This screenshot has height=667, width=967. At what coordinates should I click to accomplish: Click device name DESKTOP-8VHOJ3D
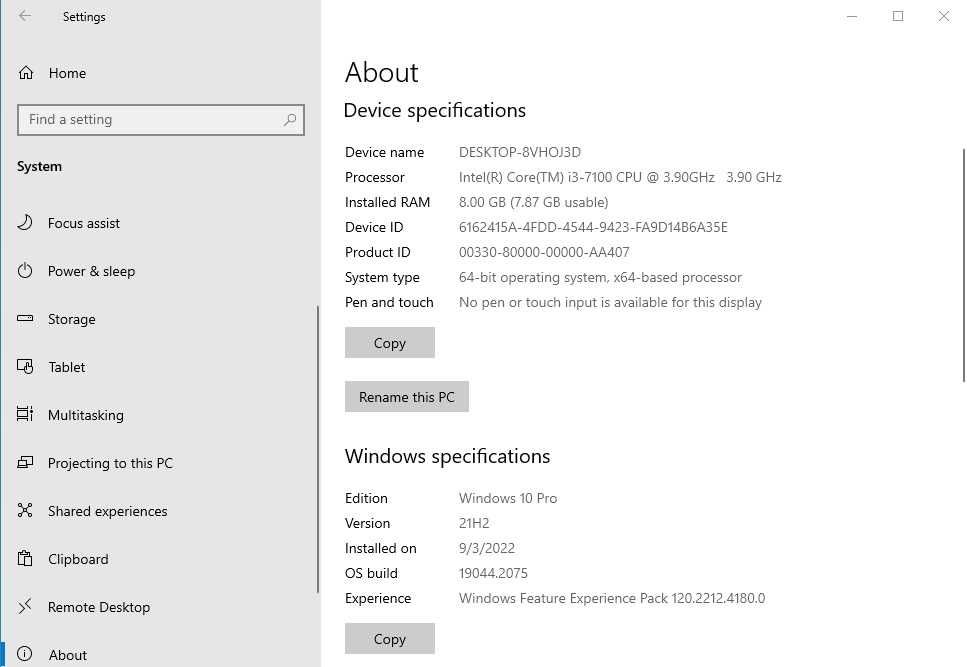pos(520,152)
